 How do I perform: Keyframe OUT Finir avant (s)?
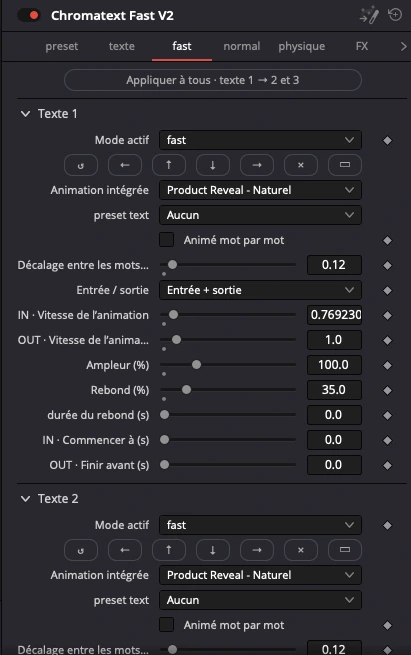387,465
